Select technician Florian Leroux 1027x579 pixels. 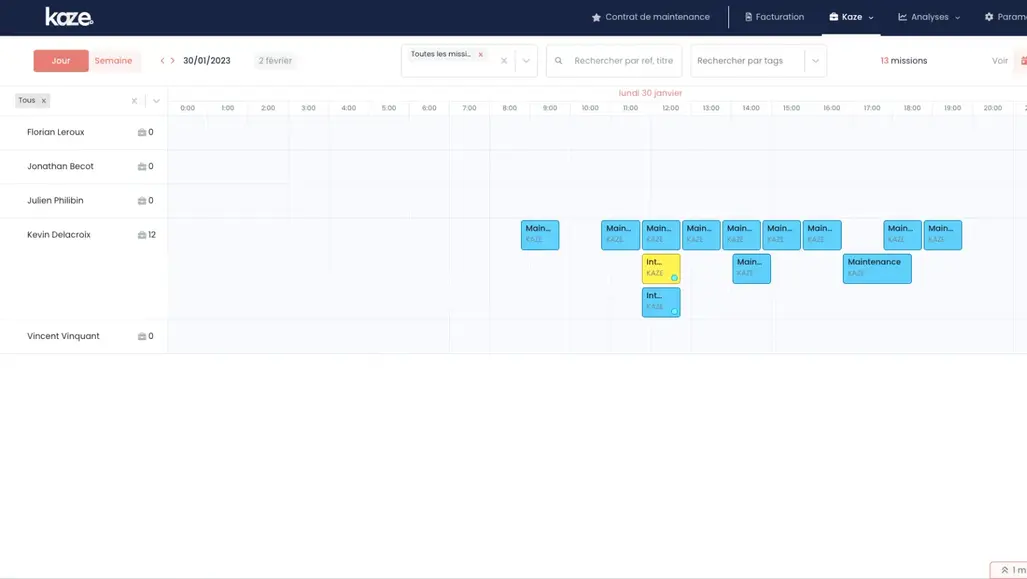tap(56, 132)
